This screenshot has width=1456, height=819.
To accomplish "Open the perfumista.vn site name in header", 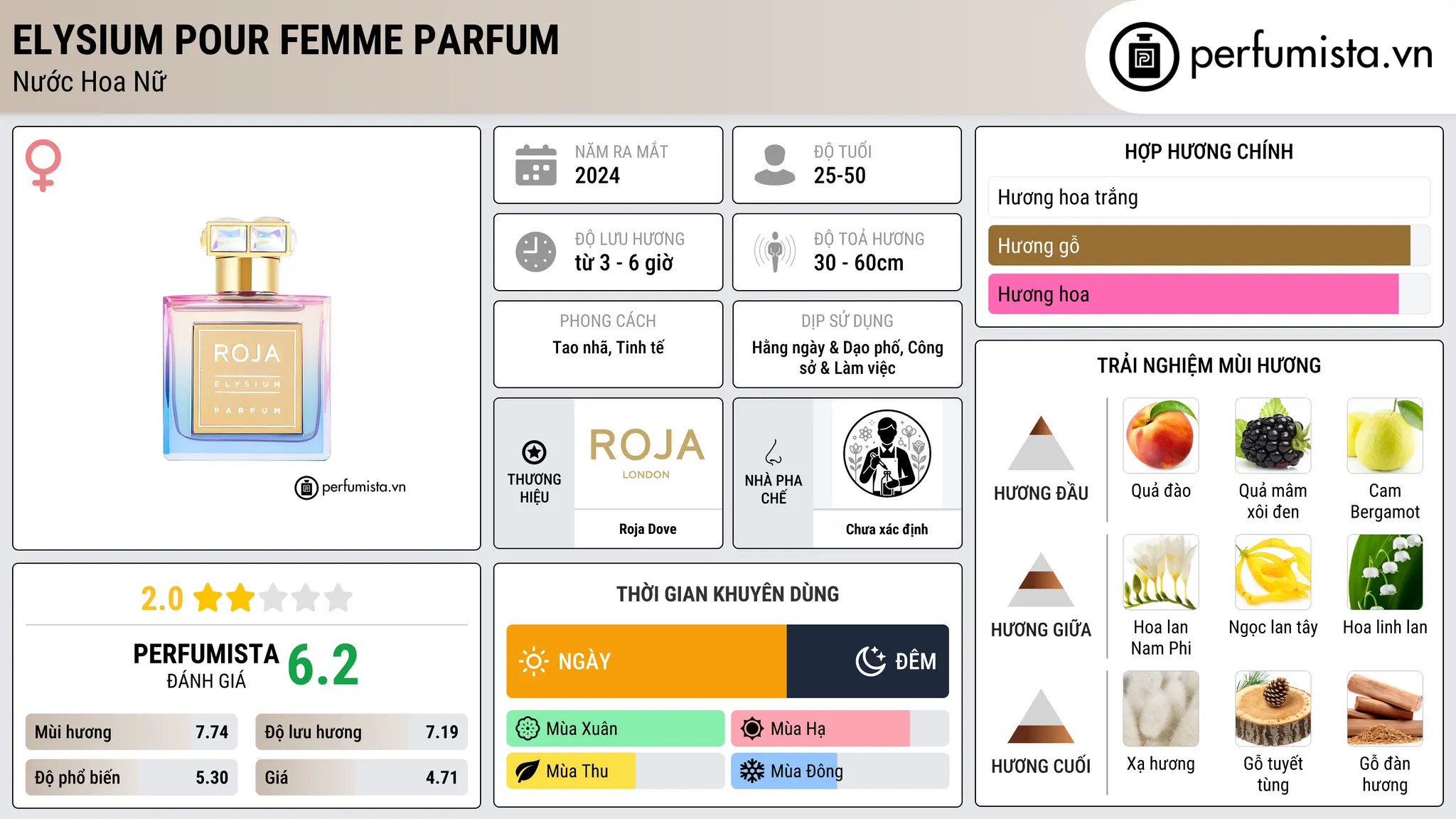I will pos(1312,55).
